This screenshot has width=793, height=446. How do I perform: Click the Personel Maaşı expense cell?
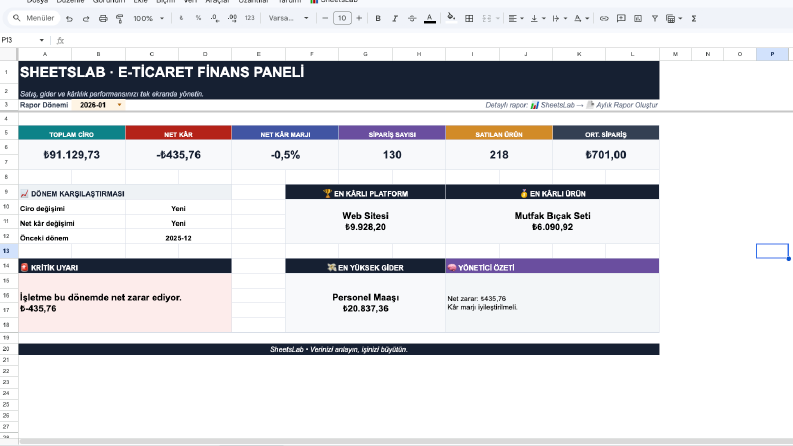tap(365, 303)
